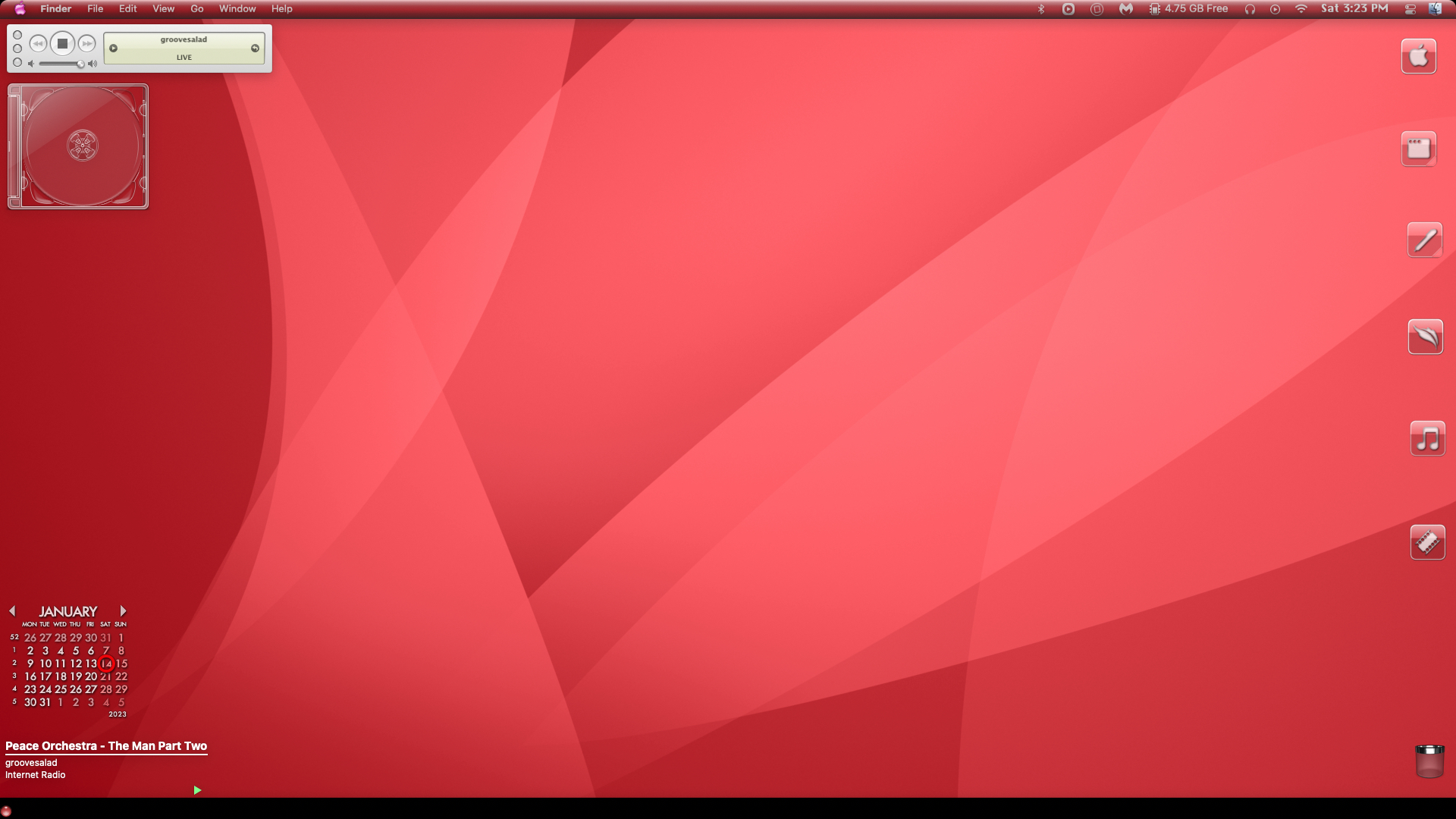This screenshot has height=819, width=1456.
Task: Stop the groovesalad stream playback
Action: 63,44
